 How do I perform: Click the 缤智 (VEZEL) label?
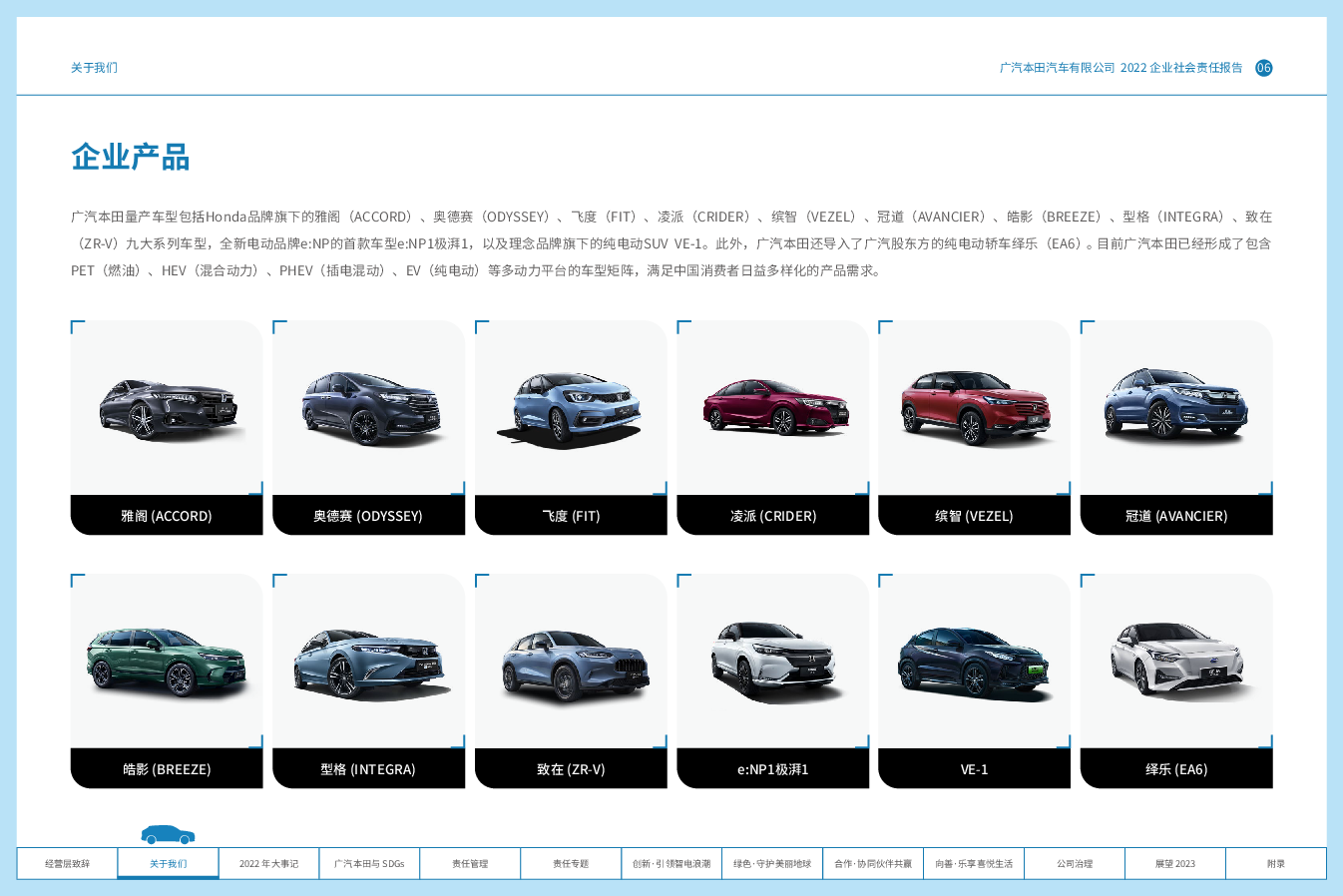point(974,516)
